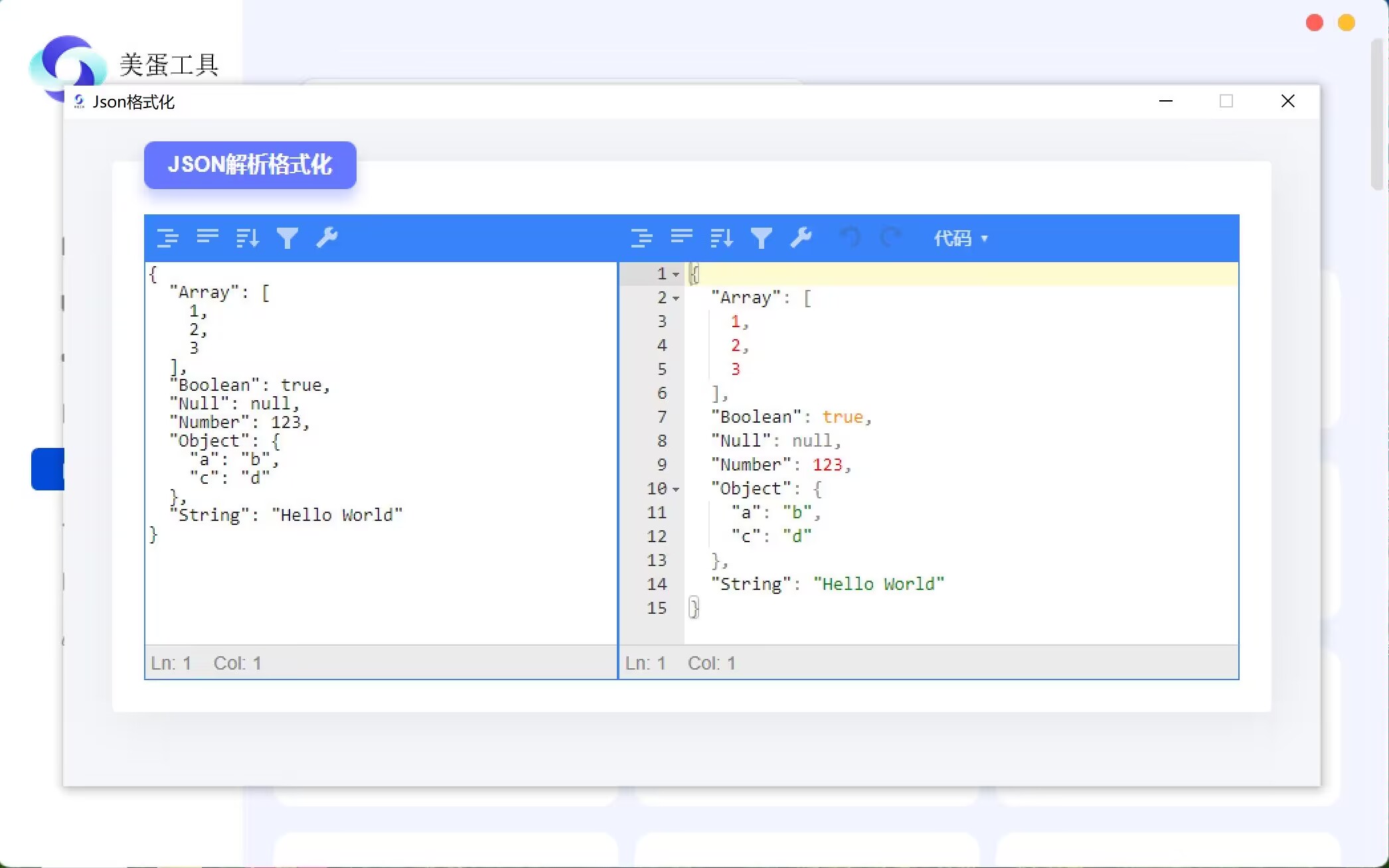Click the JSON解析格式化 button

click(x=250, y=164)
